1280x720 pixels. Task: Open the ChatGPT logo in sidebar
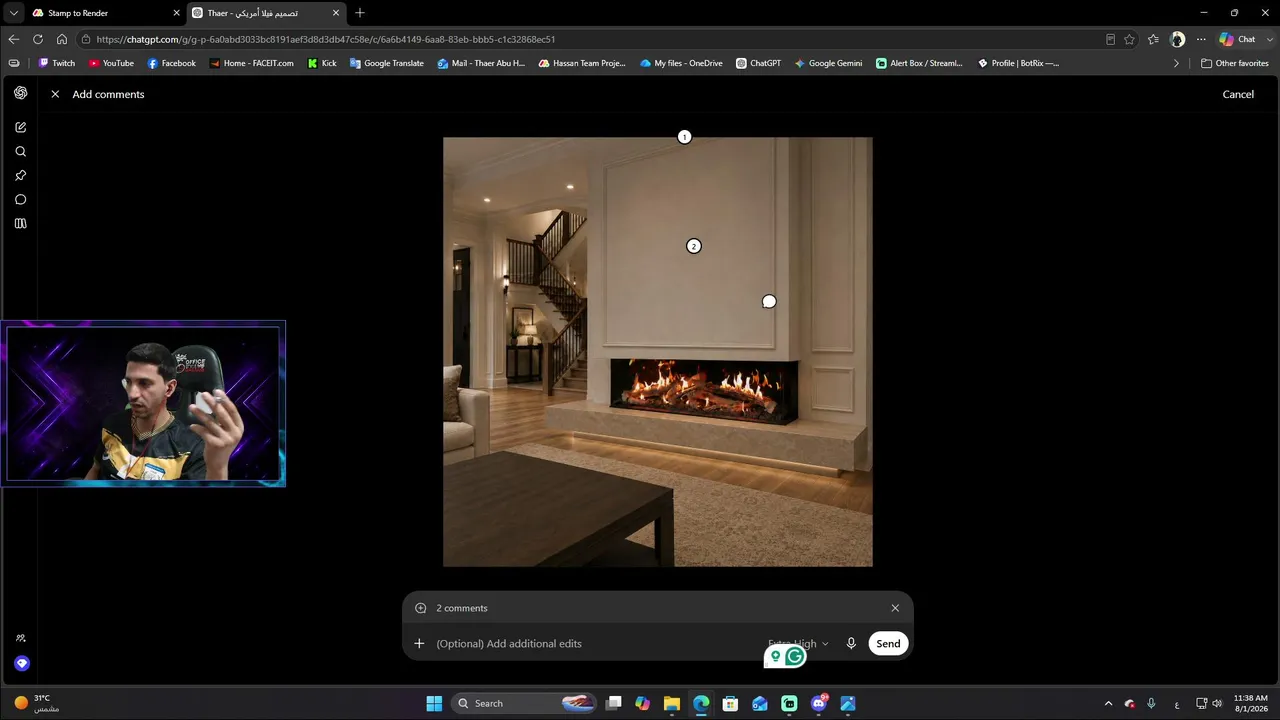20,93
